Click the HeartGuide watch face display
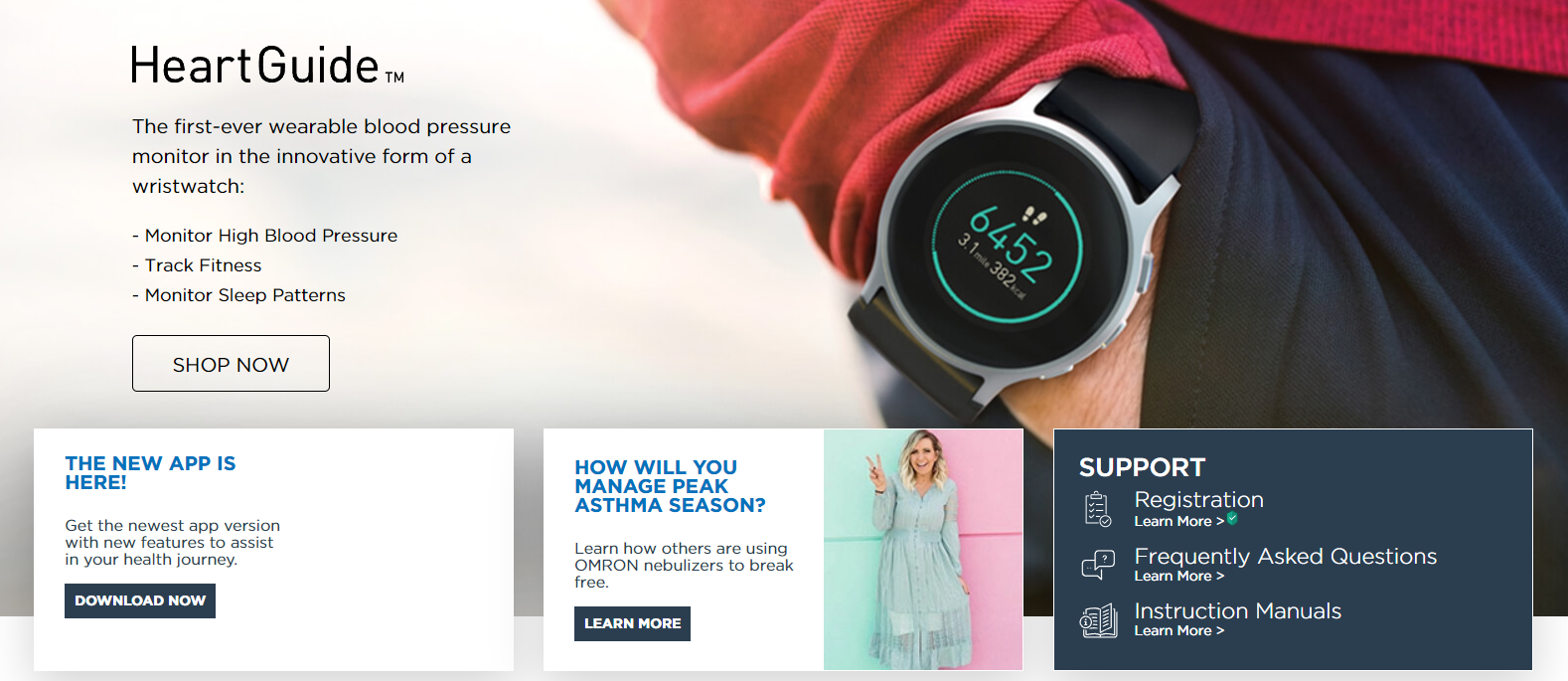The height and width of the screenshot is (681, 1568). pos(1007,243)
